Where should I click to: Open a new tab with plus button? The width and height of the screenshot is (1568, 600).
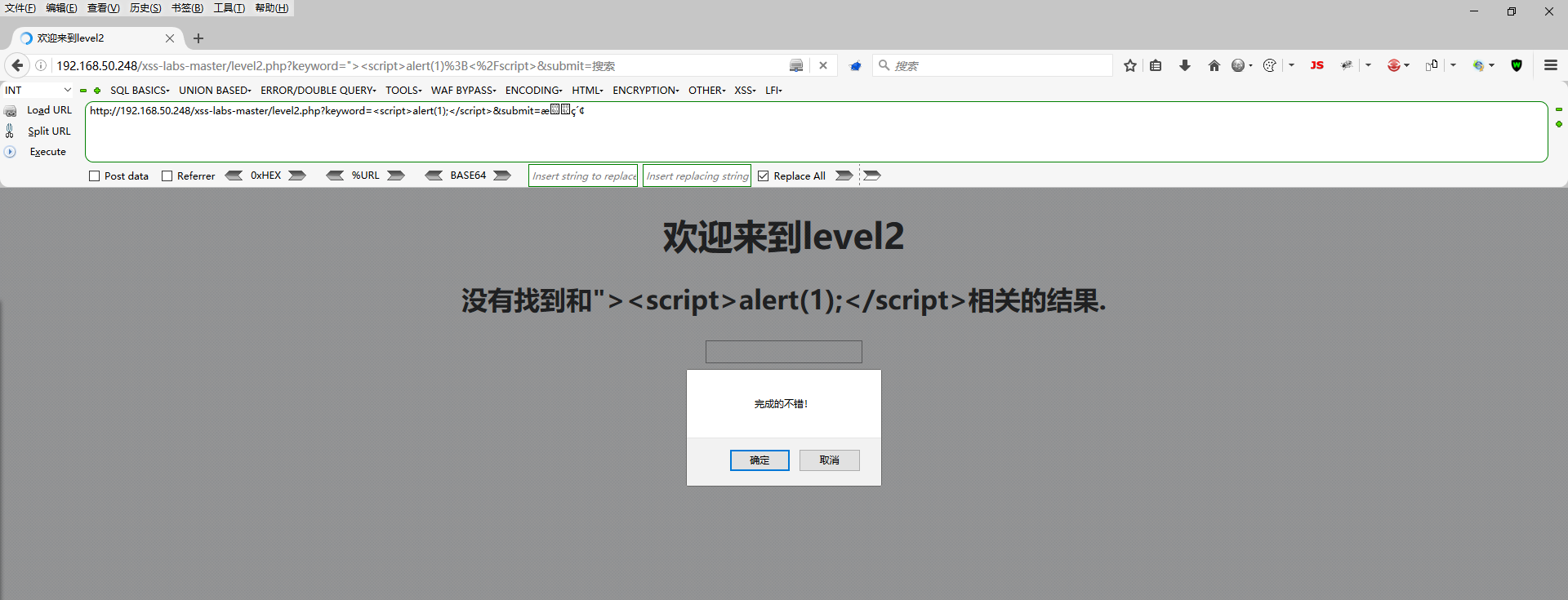198,38
